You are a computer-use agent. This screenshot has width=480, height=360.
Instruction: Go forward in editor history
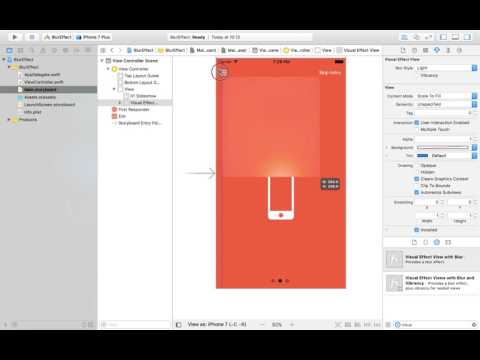[120, 50]
